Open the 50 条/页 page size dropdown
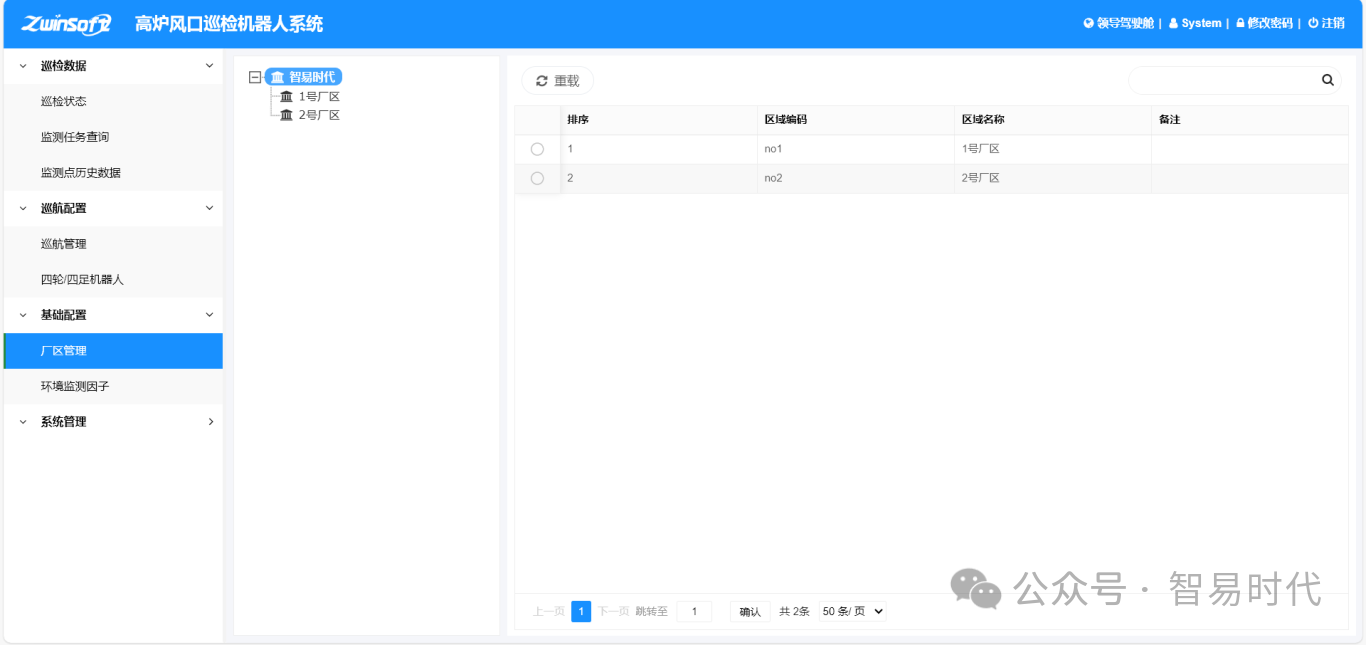Image resolution: width=1366 pixels, height=645 pixels. tap(852, 611)
